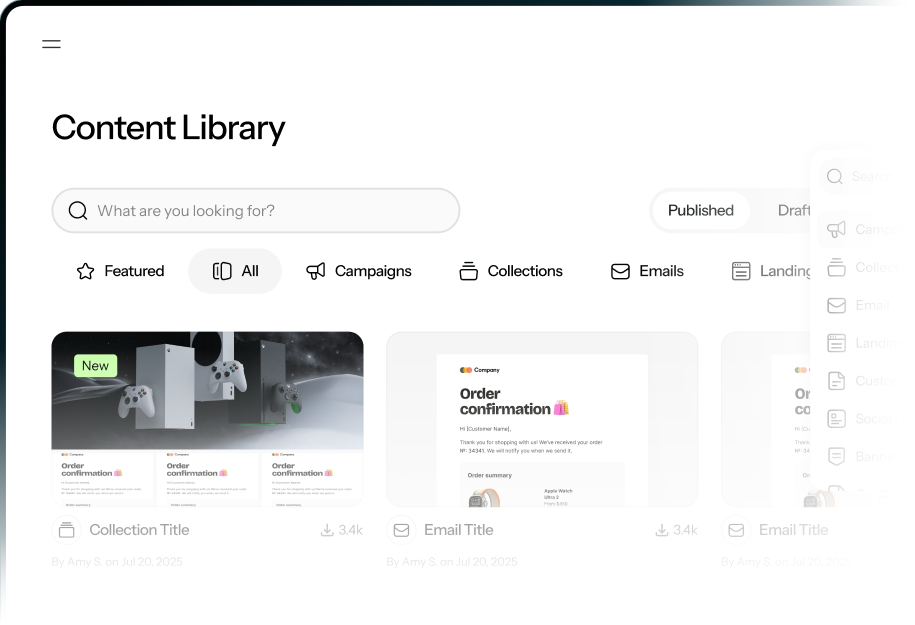
Task: Open the Email Title link
Action: coord(458,530)
